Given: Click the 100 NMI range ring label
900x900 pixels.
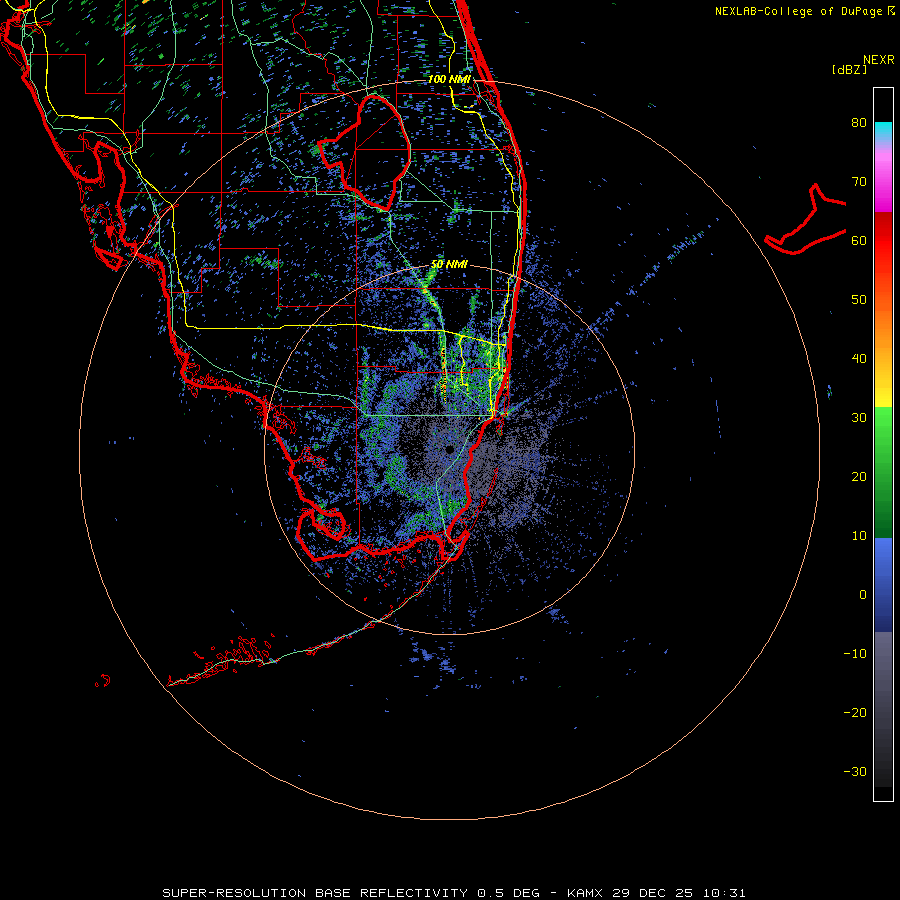Looking at the screenshot, I should point(449,79).
